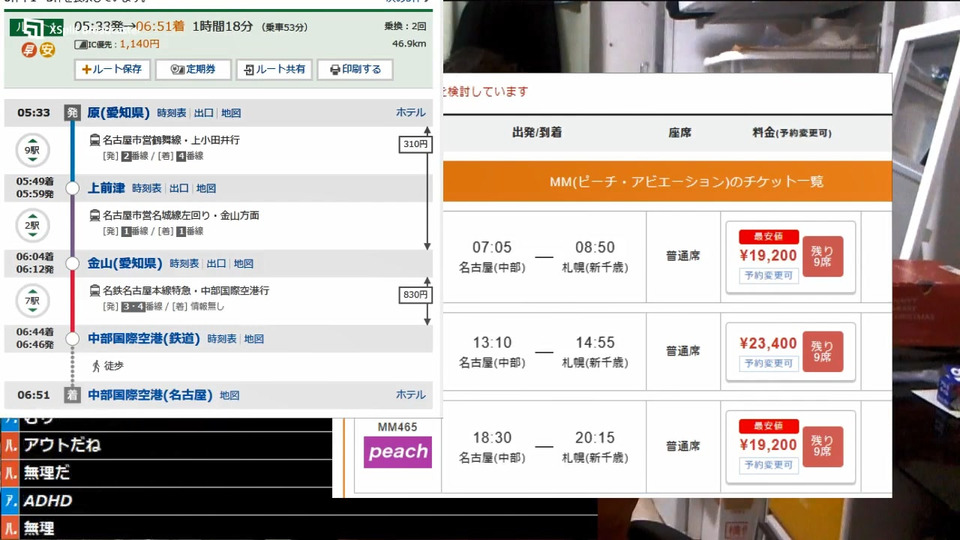Viewport: 960px width, 540px height.
Task: Open 上前津 station link
Action: pyautogui.click(x=106, y=188)
